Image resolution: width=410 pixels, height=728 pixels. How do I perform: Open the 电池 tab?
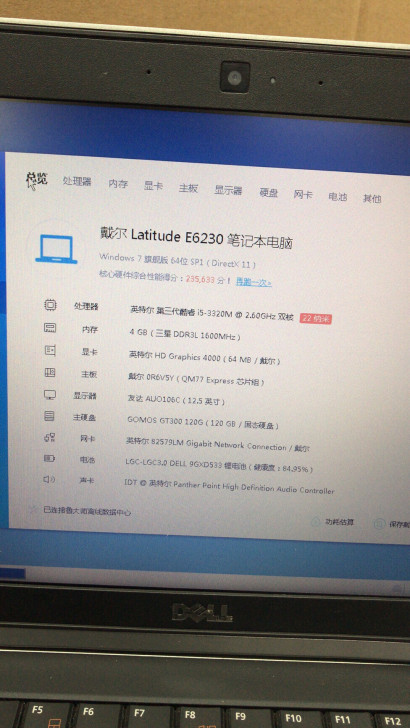[338, 196]
